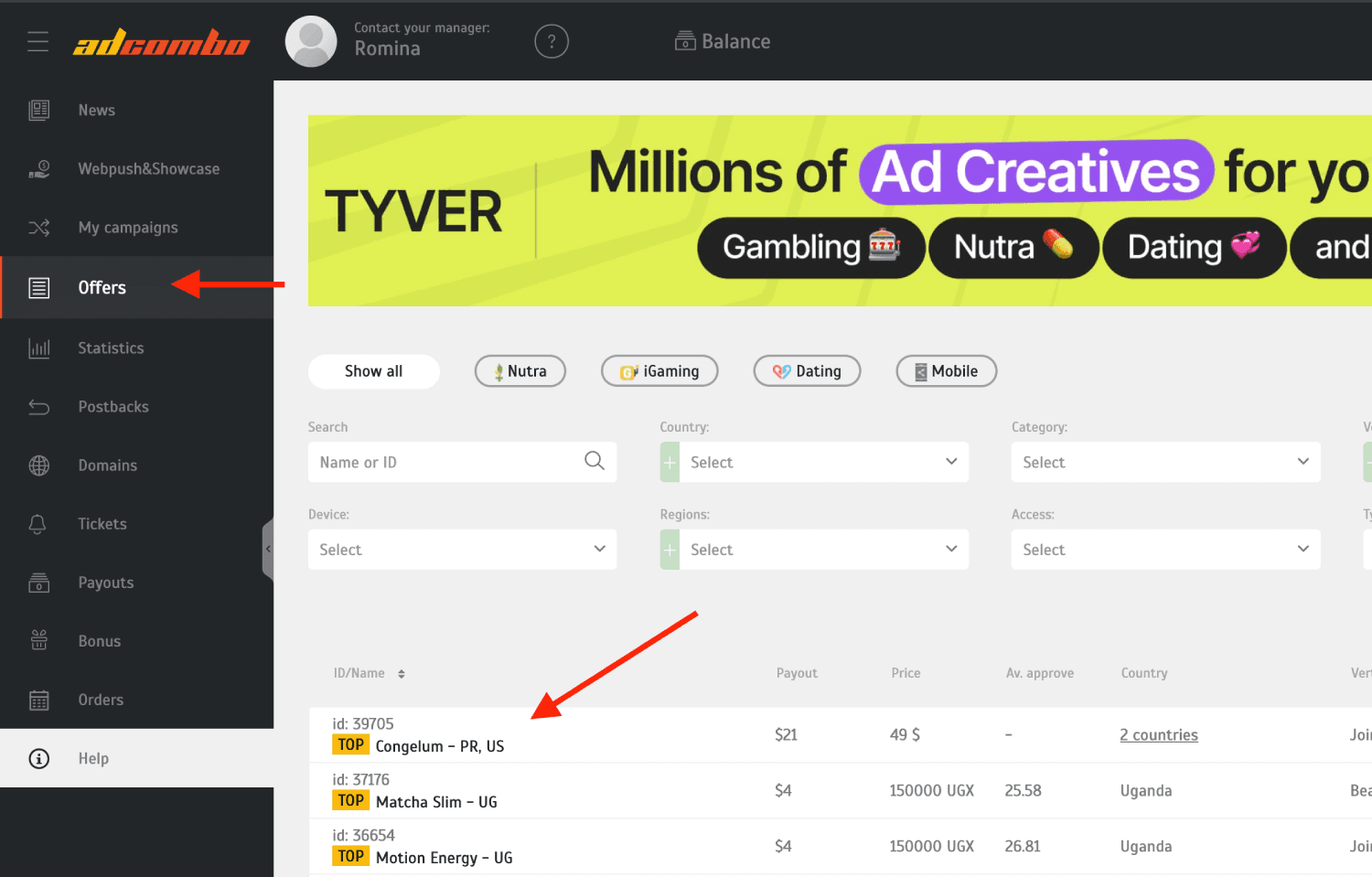The width and height of the screenshot is (1372, 877).
Task: Select the Show all filter
Action: click(x=374, y=371)
